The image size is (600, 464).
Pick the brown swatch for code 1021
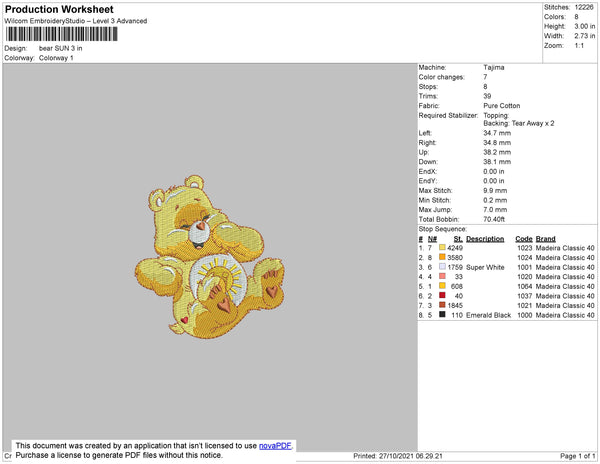tap(442, 305)
